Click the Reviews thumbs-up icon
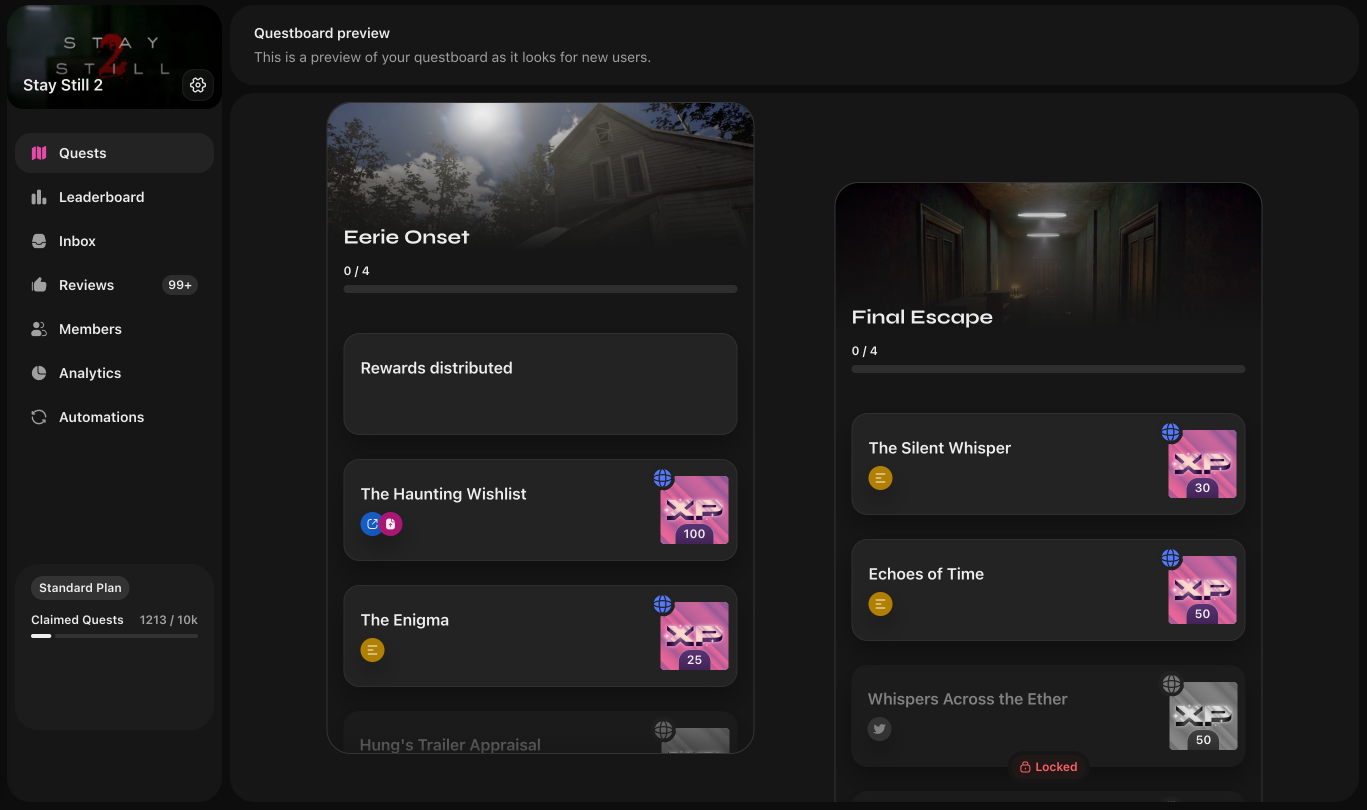Screen dimensions: 1367x810 (39, 285)
